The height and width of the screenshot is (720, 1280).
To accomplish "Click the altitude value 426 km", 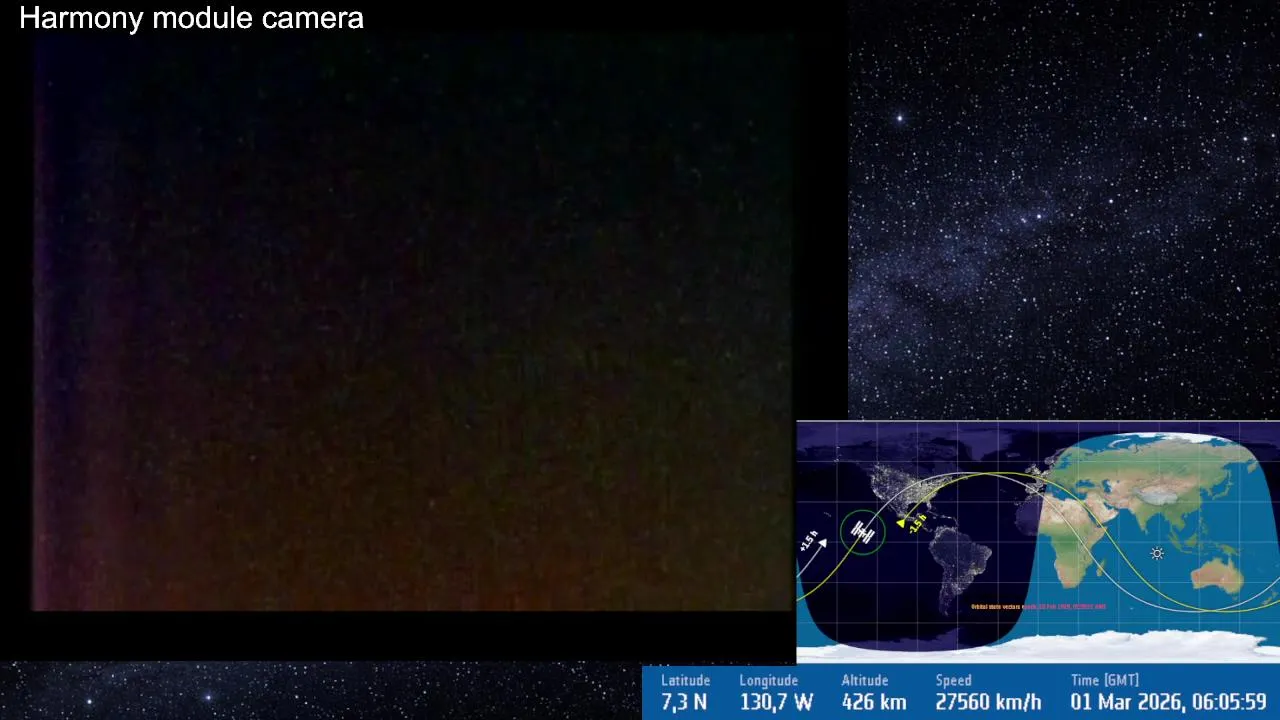I will pos(874,702).
